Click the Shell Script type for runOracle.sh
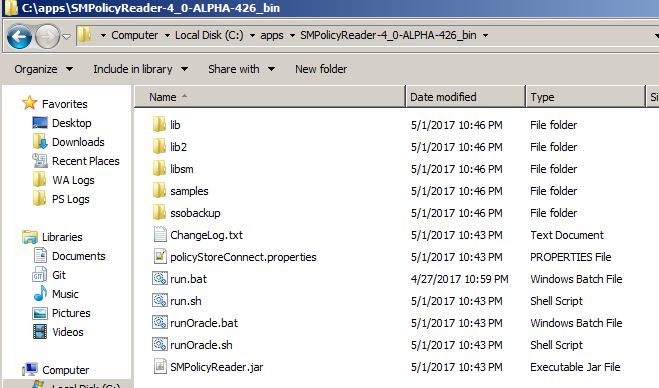 556,345
